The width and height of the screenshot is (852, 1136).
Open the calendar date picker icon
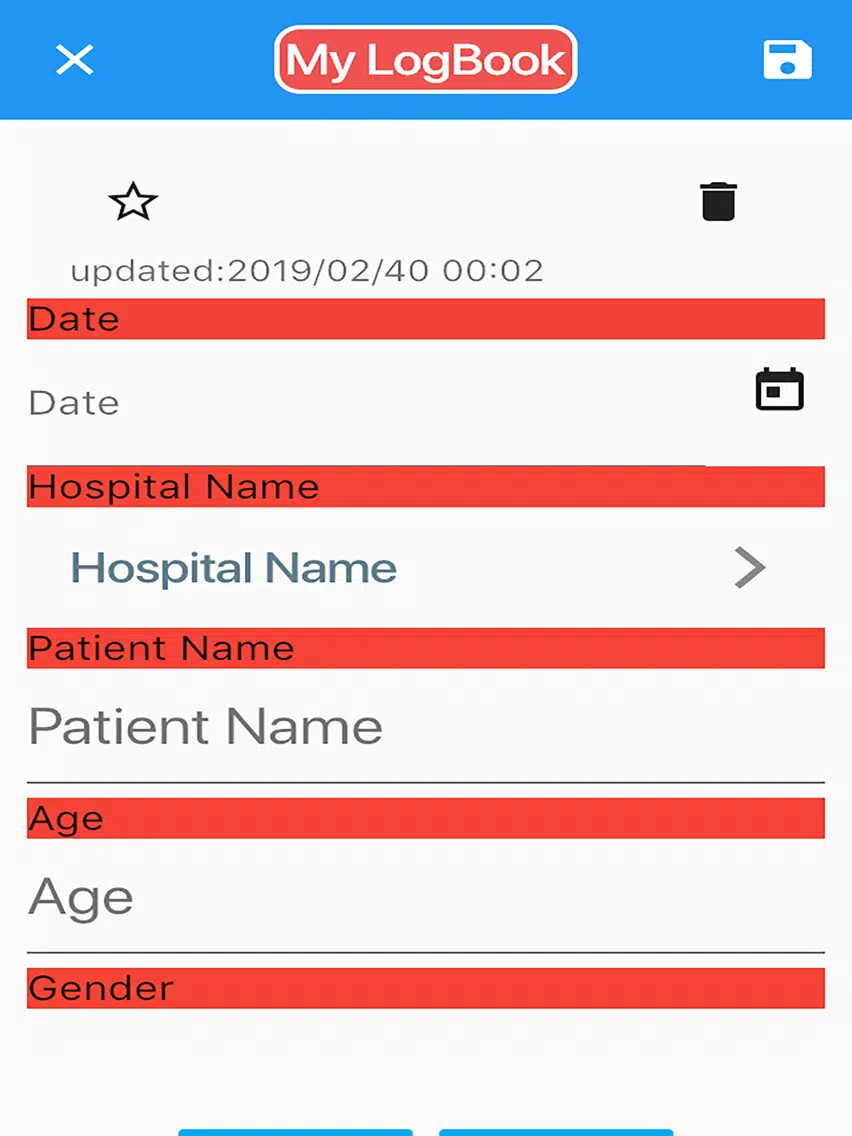pyautogui.click(x=779, y=389)
